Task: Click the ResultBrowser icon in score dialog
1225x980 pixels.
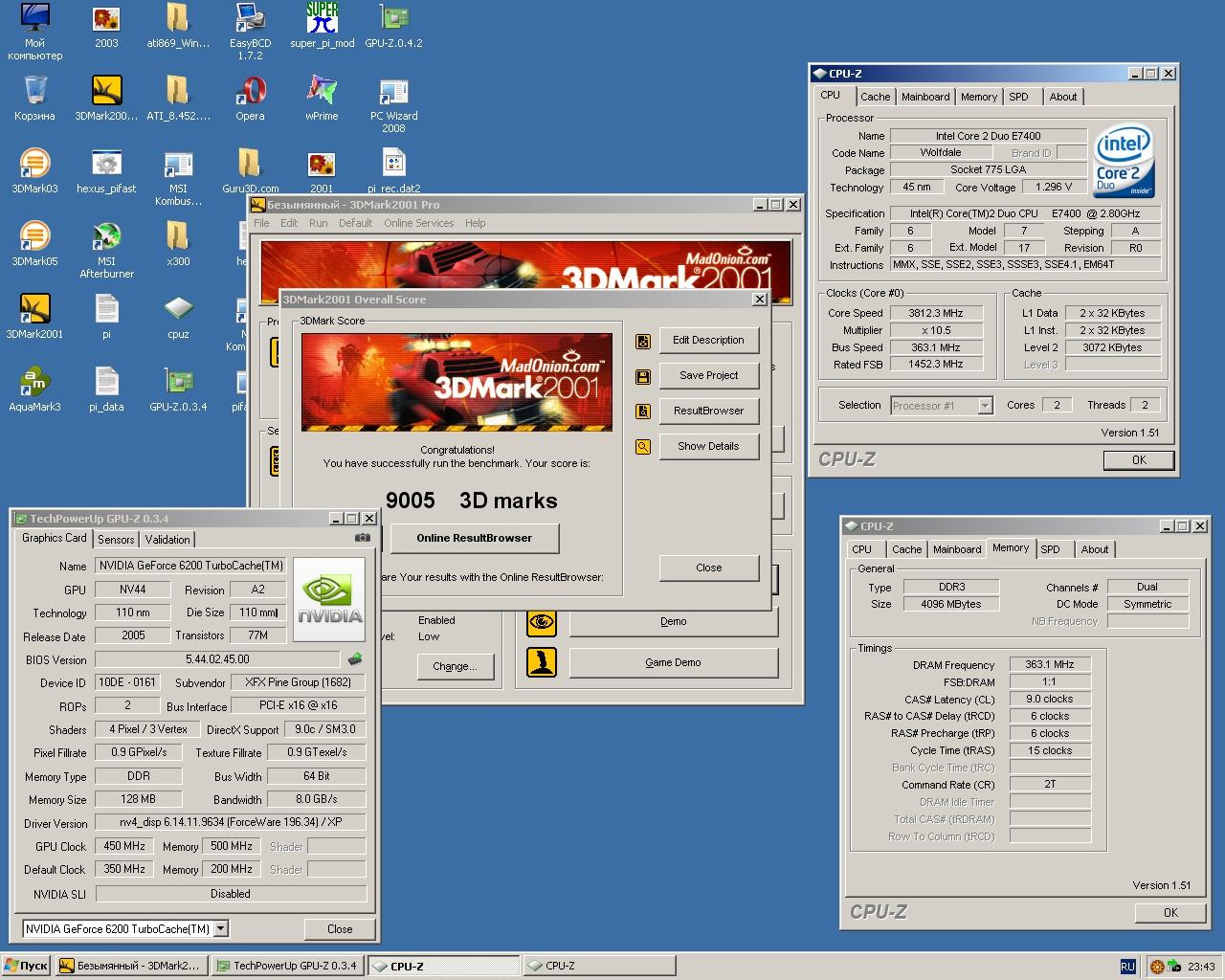Action: pyautogui.click(x=643, y=412)
